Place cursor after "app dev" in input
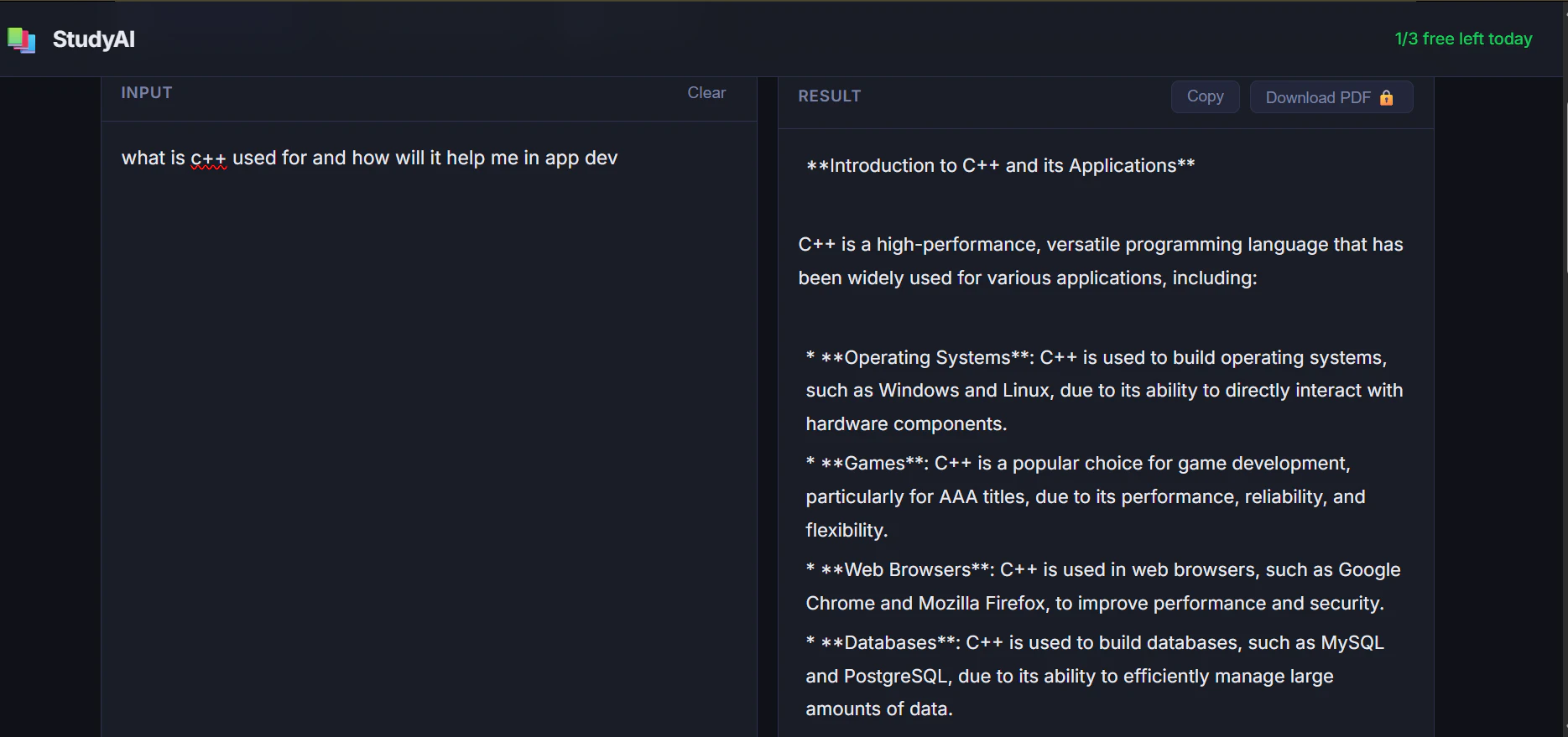Viewport: 1568px width, 737px height. pos(619,158)
